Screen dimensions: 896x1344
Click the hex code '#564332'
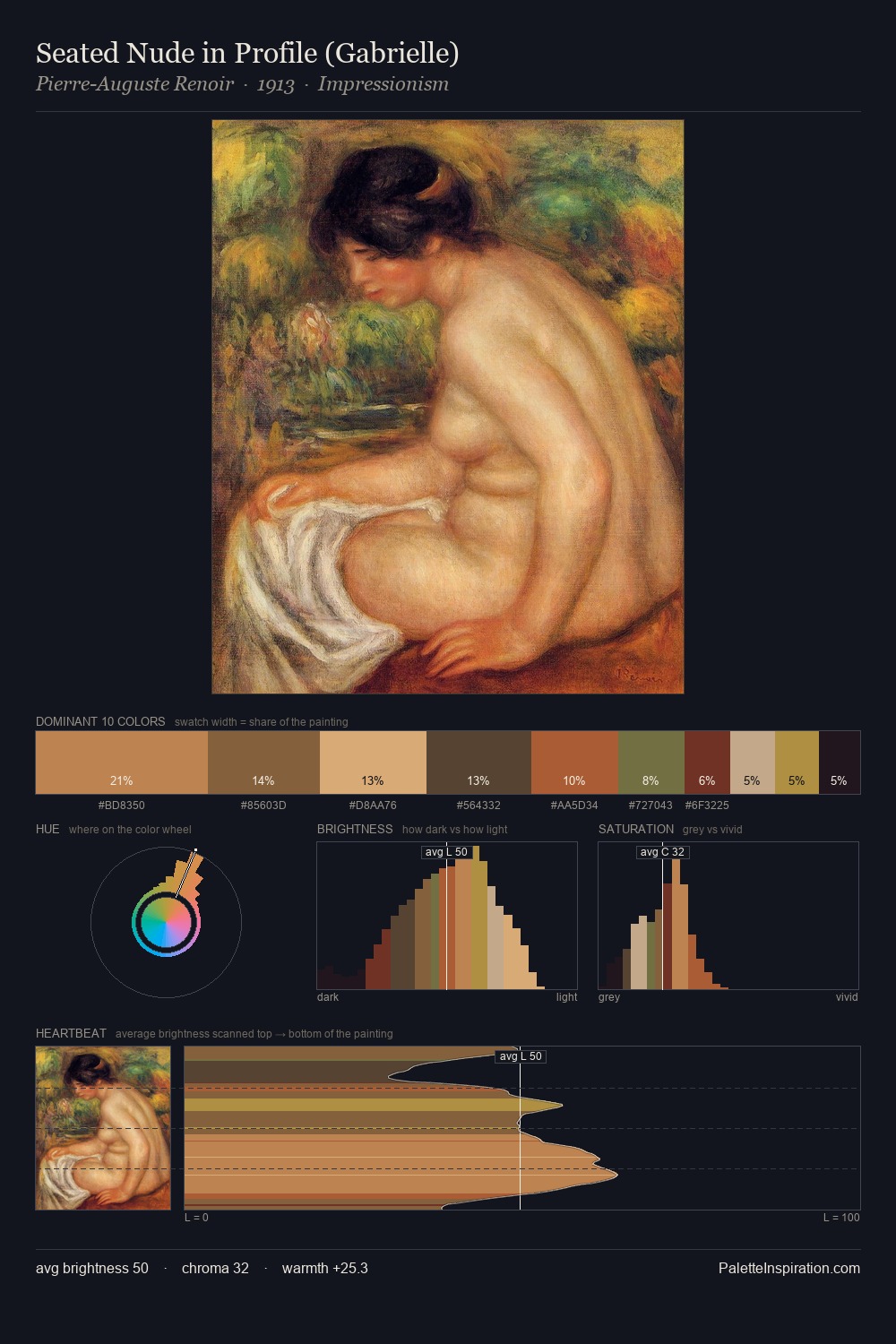478,806
